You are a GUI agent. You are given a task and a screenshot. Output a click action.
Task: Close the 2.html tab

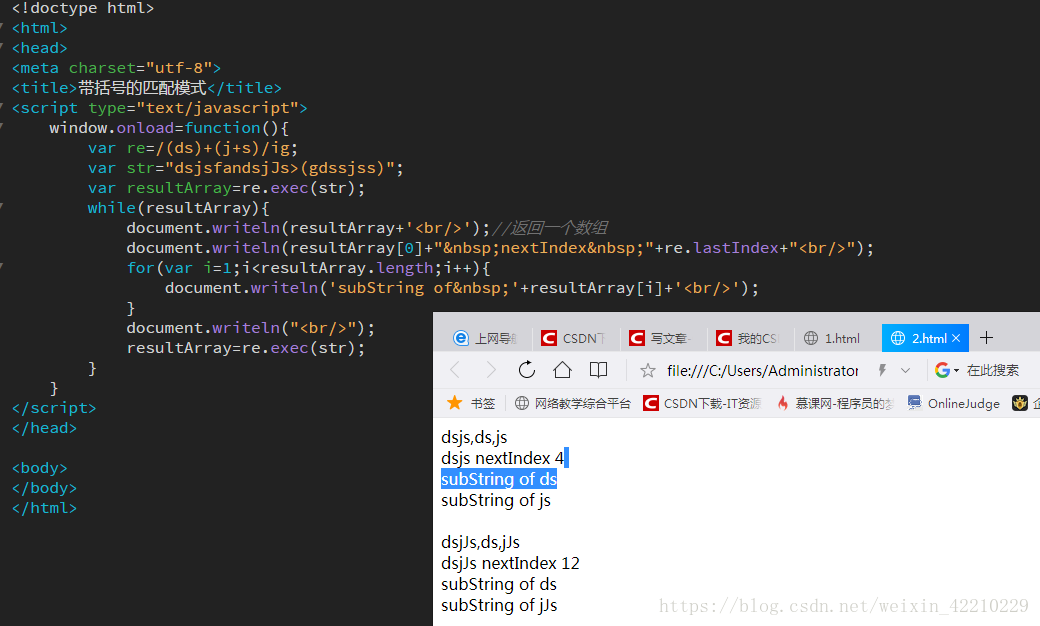click(956, 338)
